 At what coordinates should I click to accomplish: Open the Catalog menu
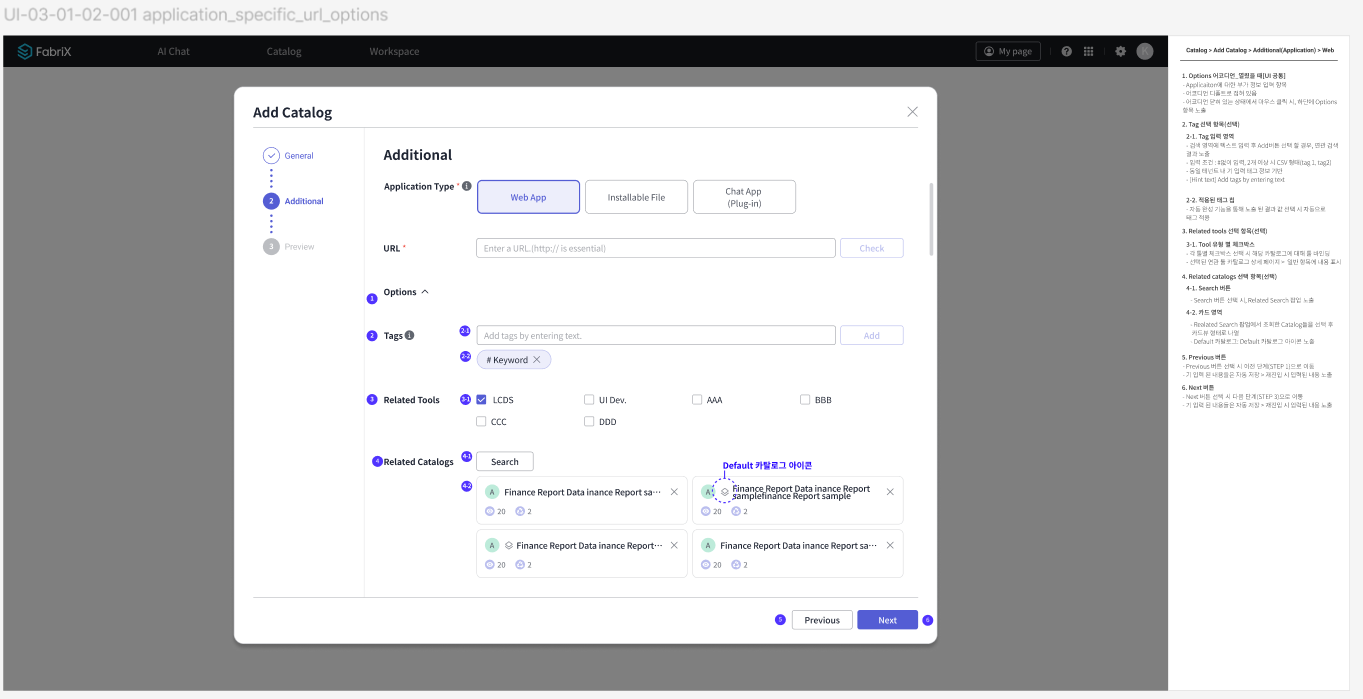click(284, 51)
